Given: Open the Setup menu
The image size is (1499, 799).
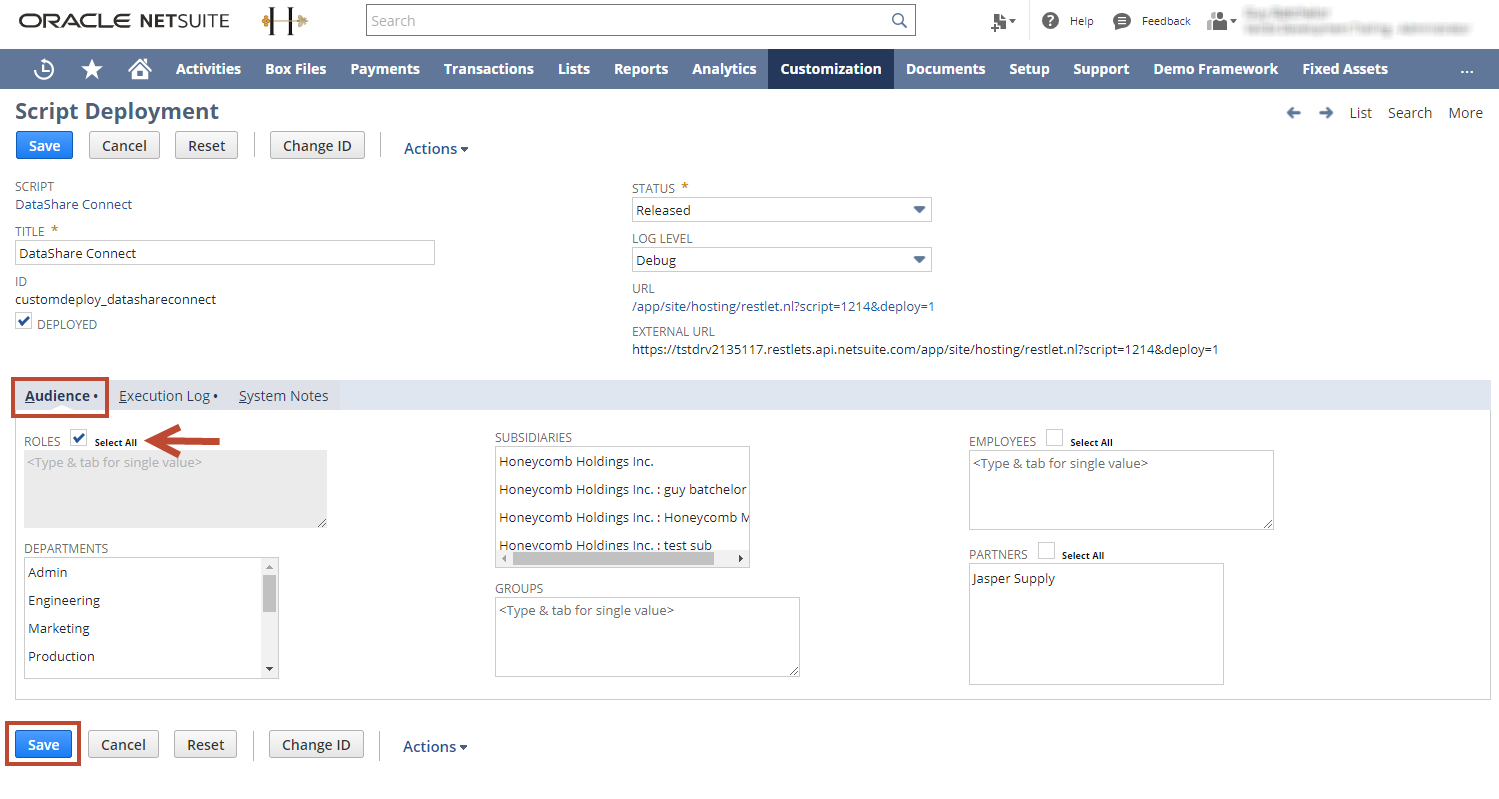Looking at the screenshot, I should click(1029, 69).
